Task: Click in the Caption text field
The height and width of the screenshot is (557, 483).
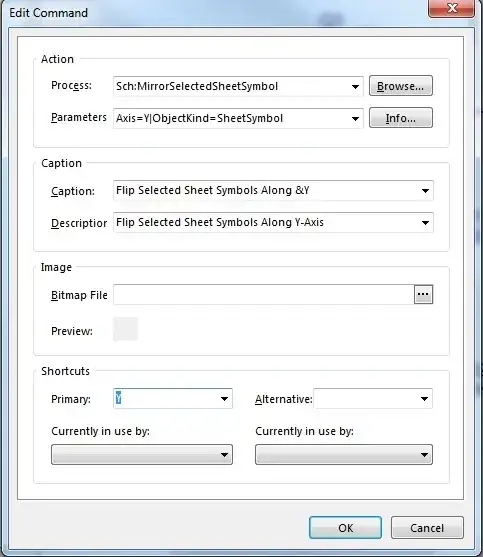Action: [266, 191]
